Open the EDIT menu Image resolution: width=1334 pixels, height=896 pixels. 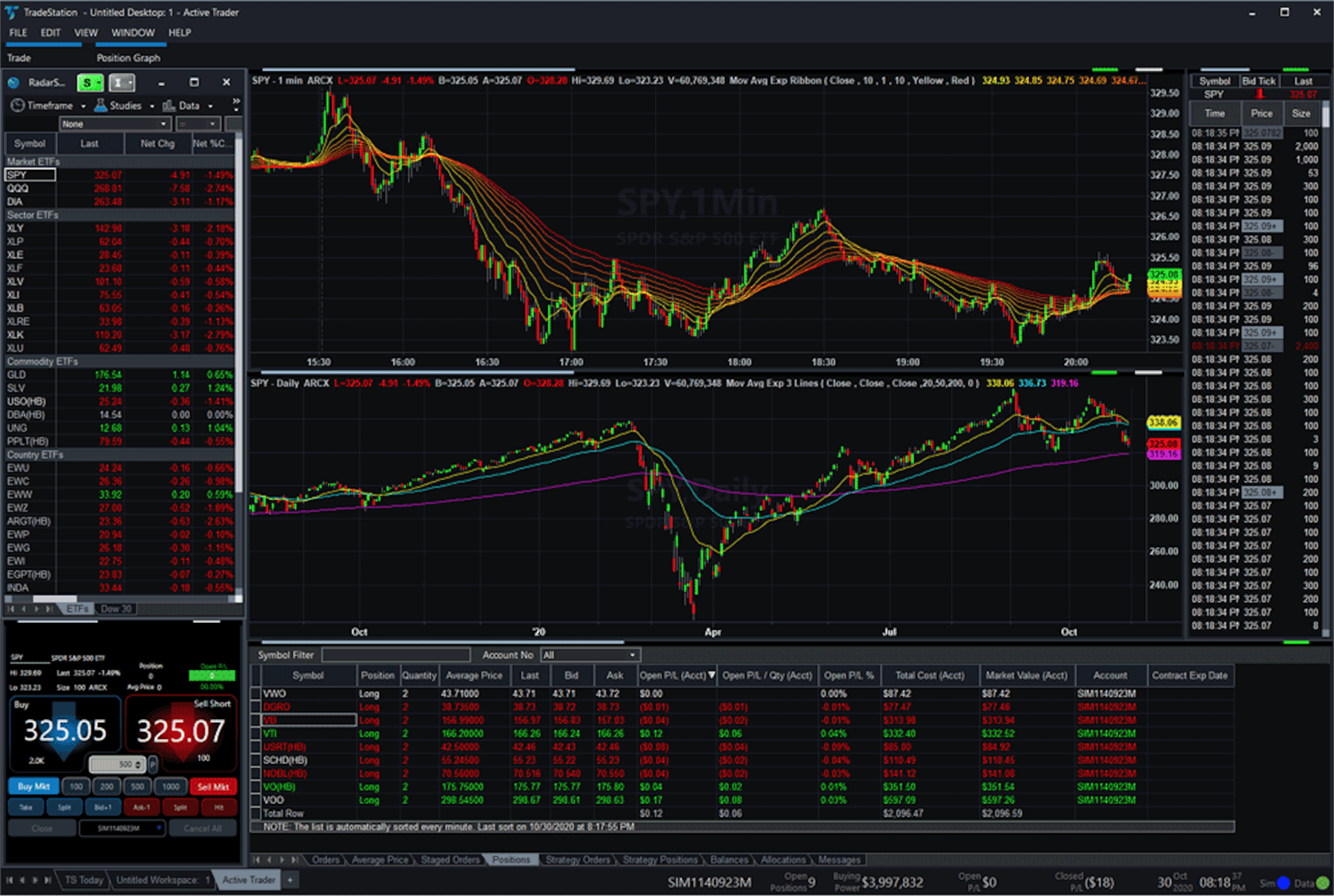[51, 33]
